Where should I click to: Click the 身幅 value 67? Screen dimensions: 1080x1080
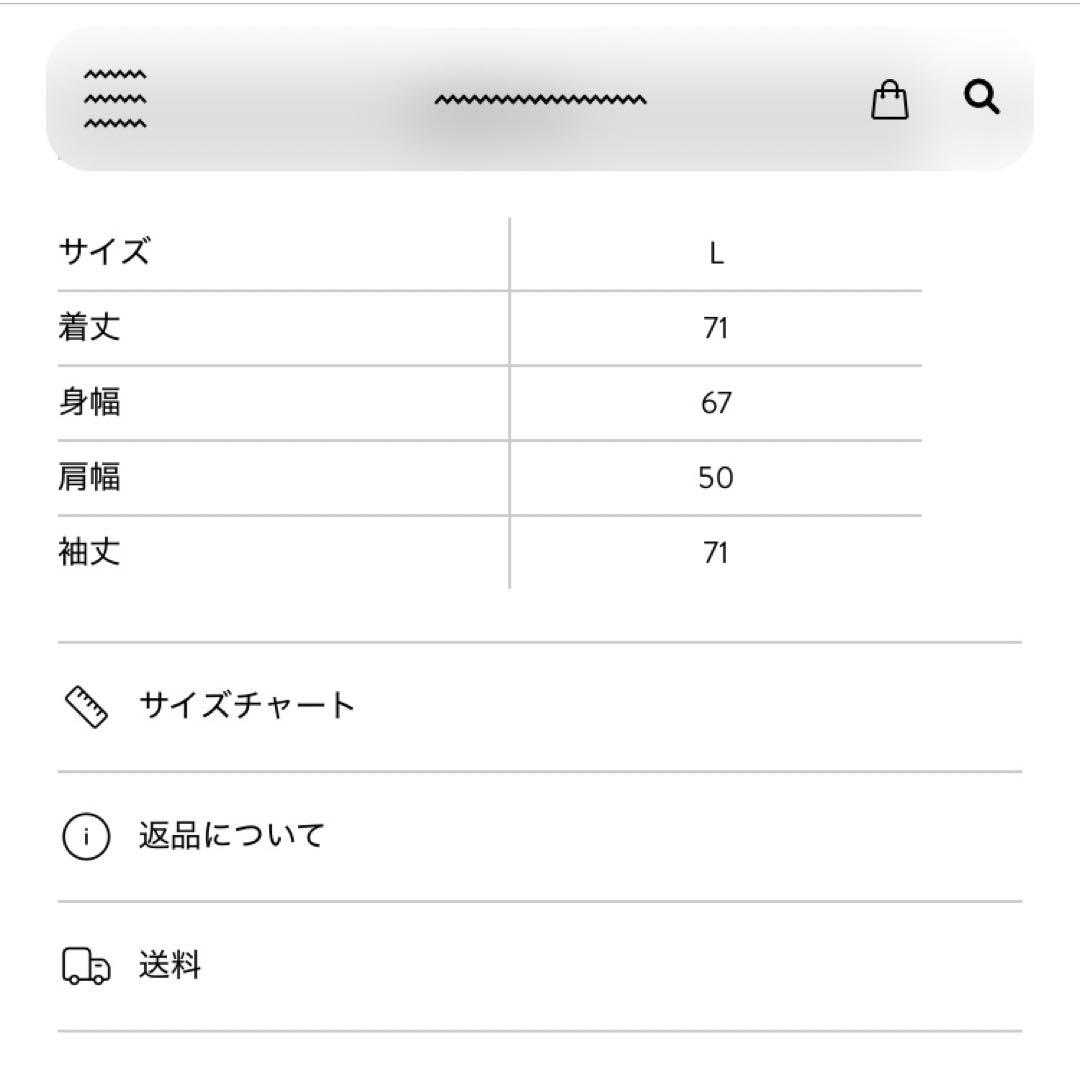[715, 404]
